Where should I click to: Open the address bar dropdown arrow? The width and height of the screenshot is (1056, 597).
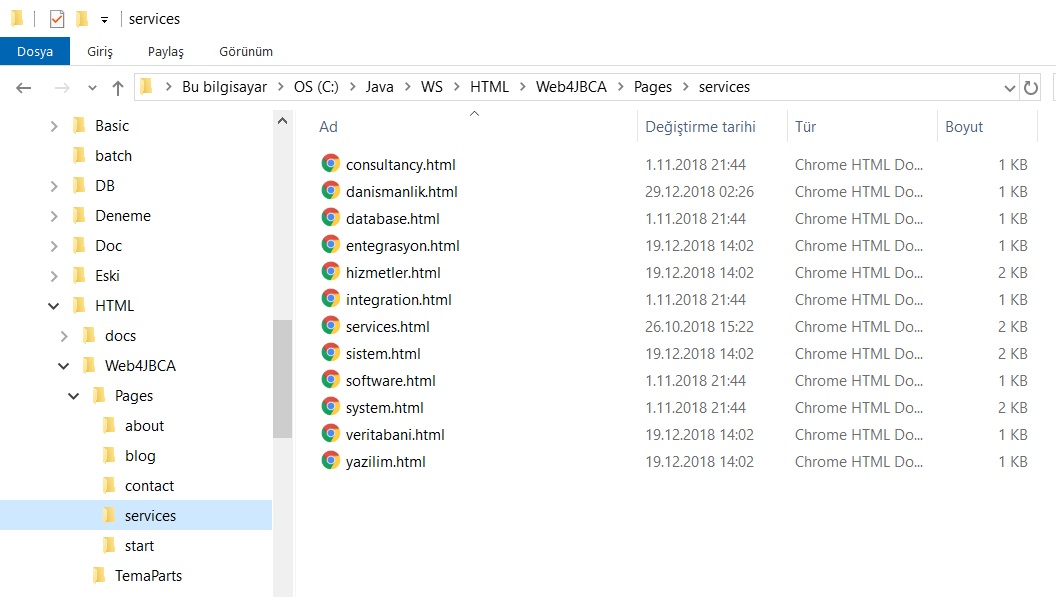1009,87
